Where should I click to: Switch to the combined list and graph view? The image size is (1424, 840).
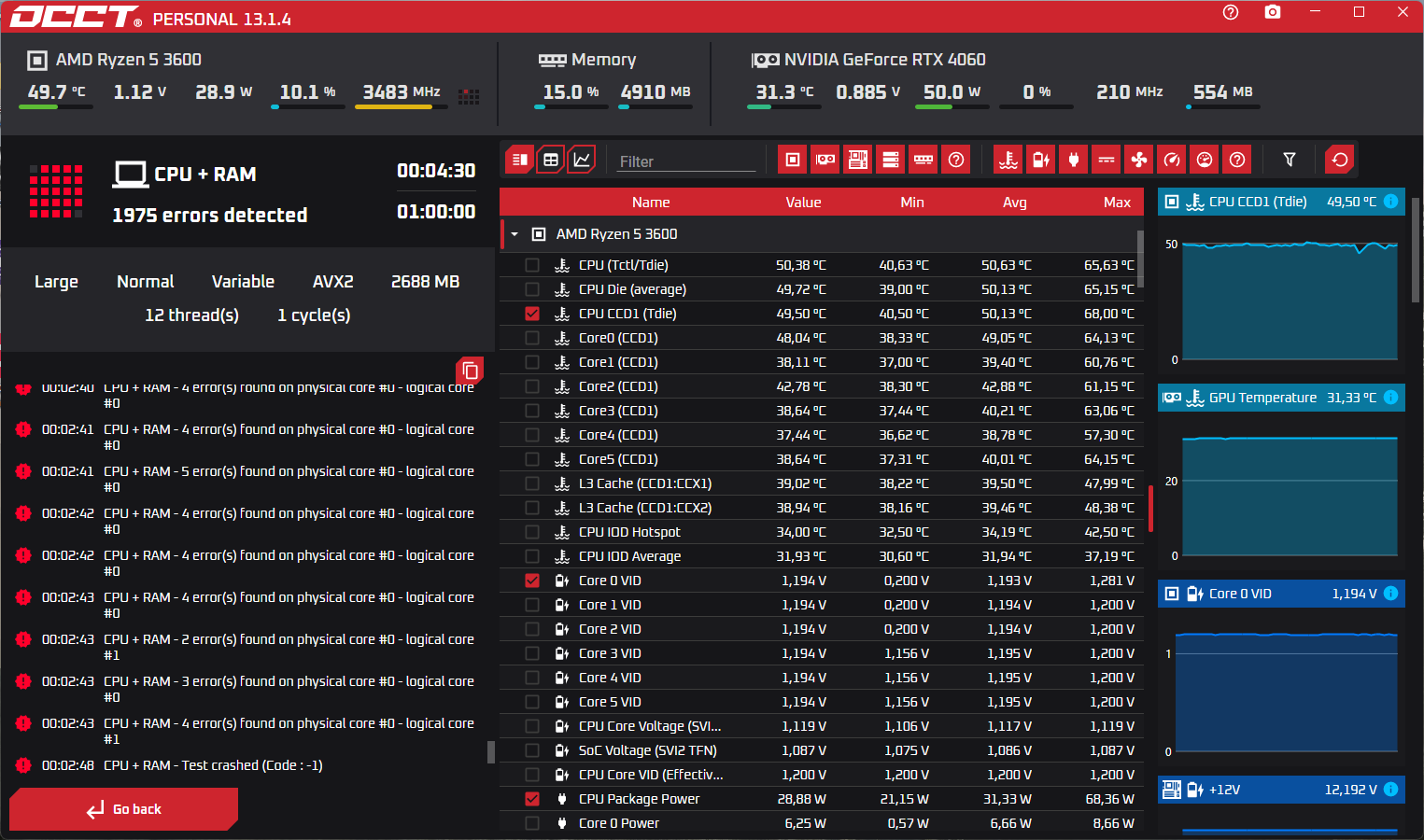pos(519,160)
